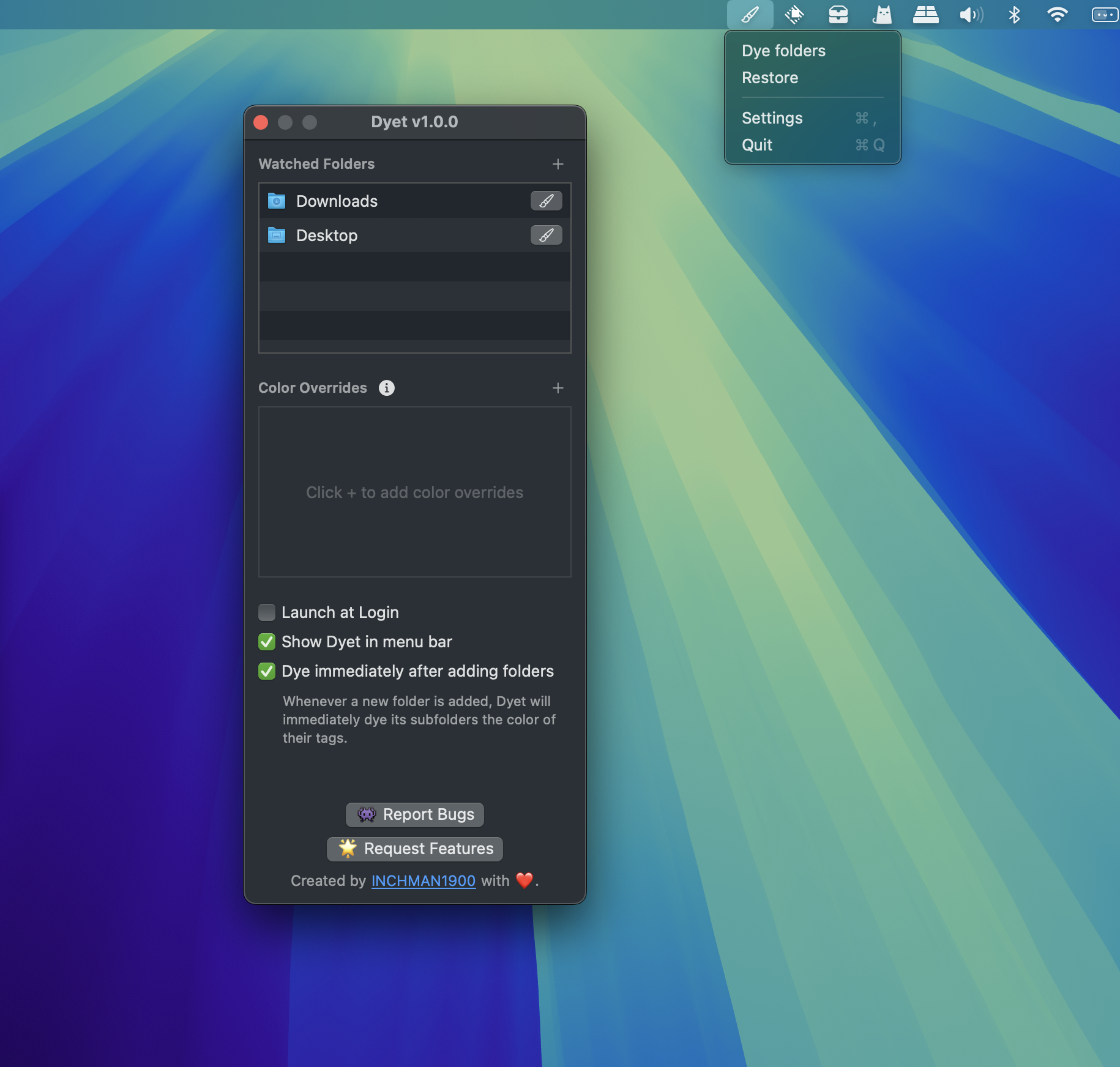Open the volume control in menu bar
1120x1067 pixels.
tap(971, 14)
